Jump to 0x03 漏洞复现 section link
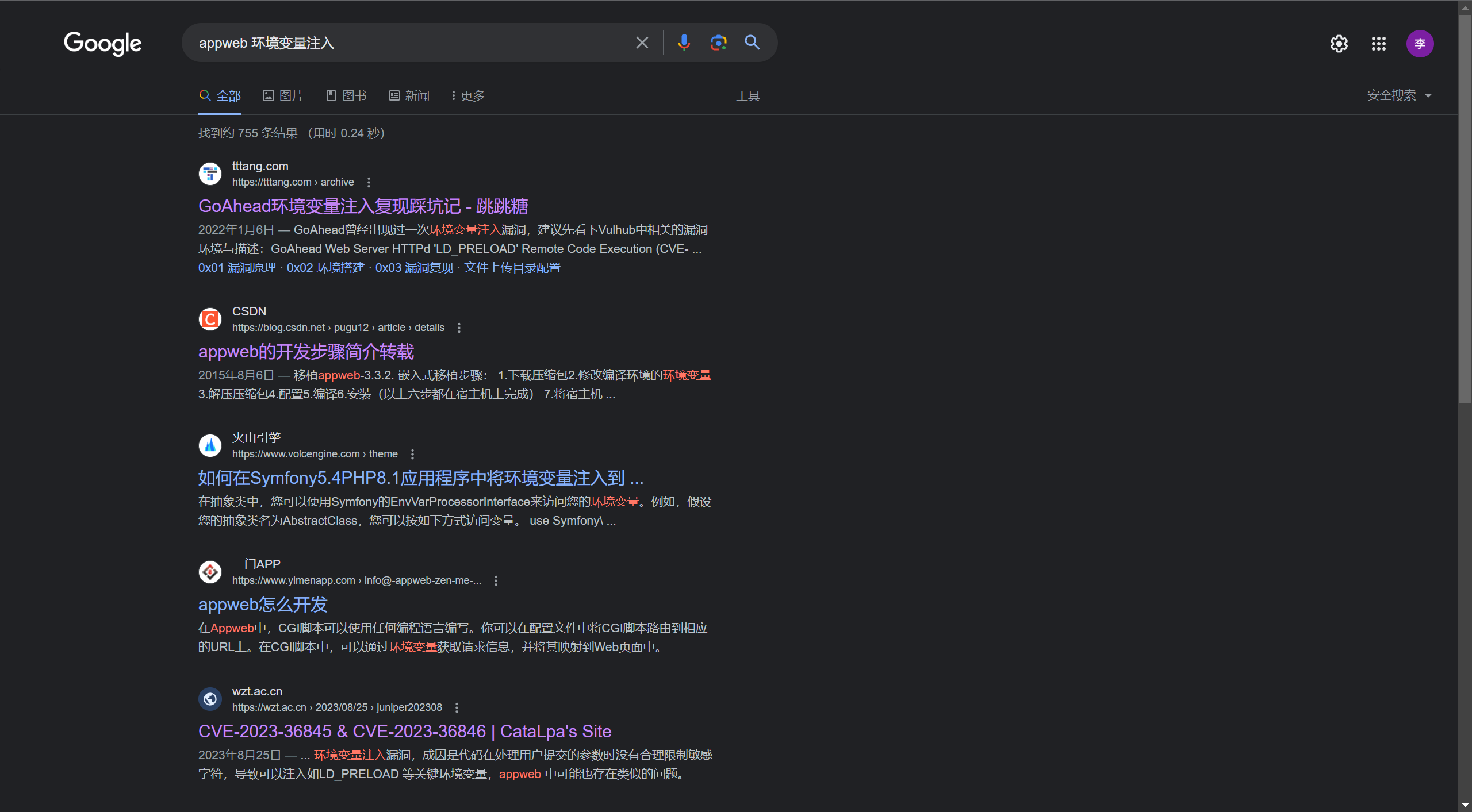Image resolution: width=1472 pixels, height=812 pixels. 414,268
